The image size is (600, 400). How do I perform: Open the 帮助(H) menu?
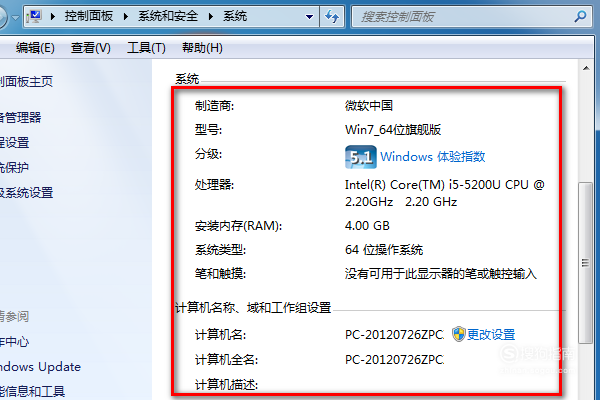pos(202,48)
